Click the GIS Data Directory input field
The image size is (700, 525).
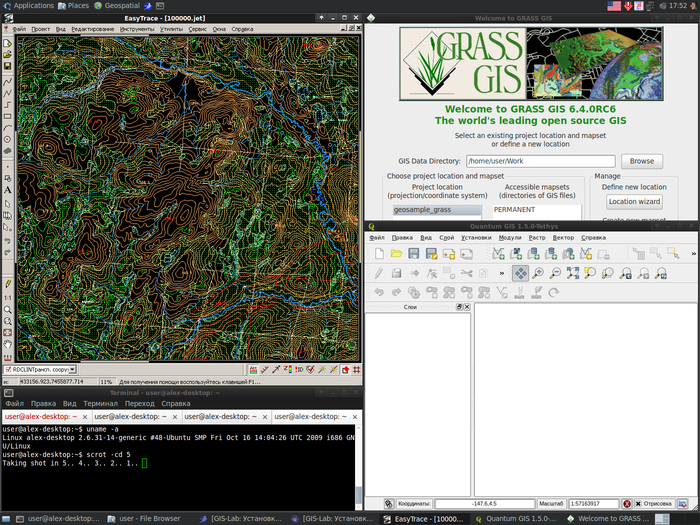click(540, 161)
